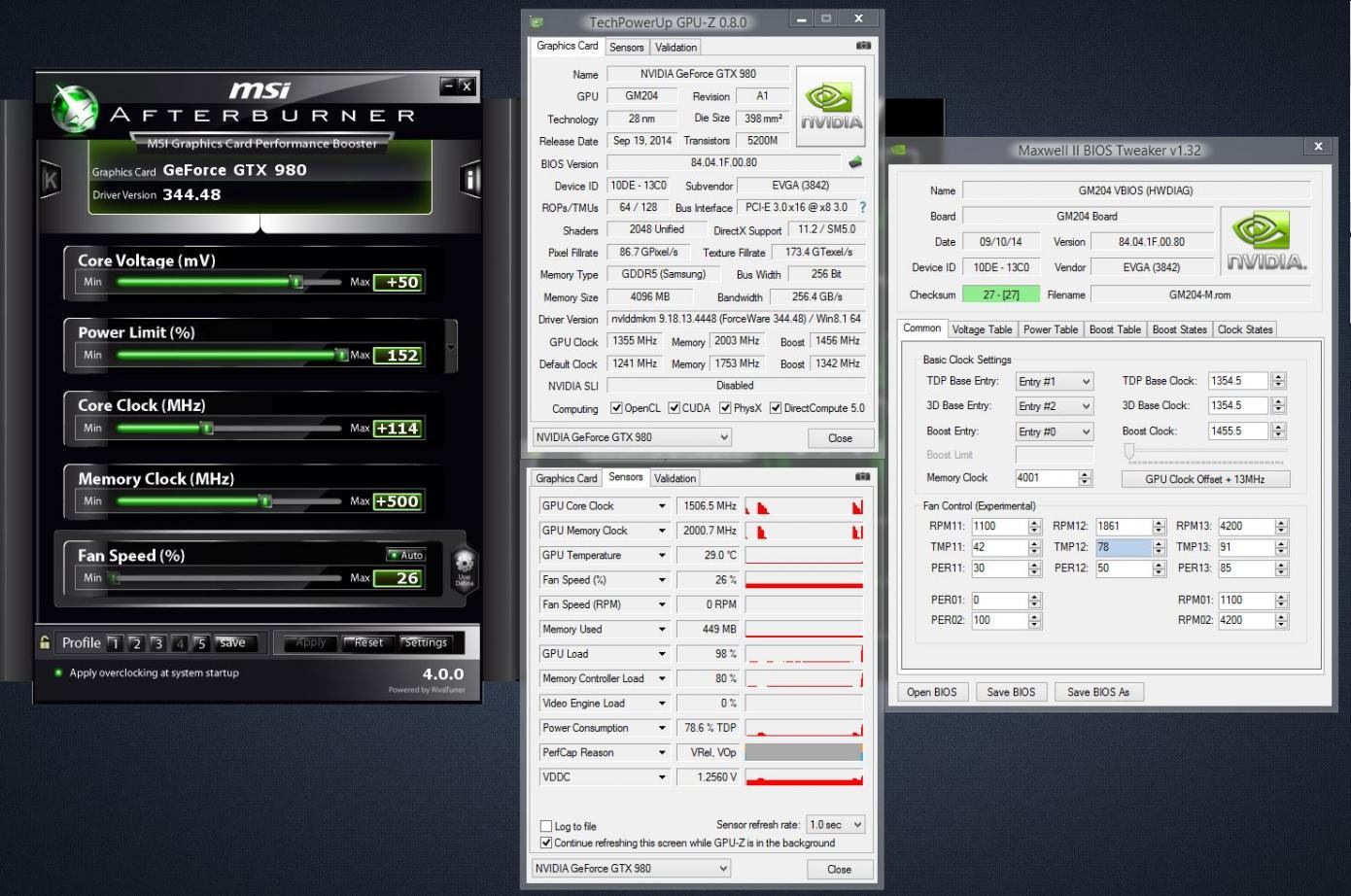Click the Afterburner Reset button

(x=368, y=642)
